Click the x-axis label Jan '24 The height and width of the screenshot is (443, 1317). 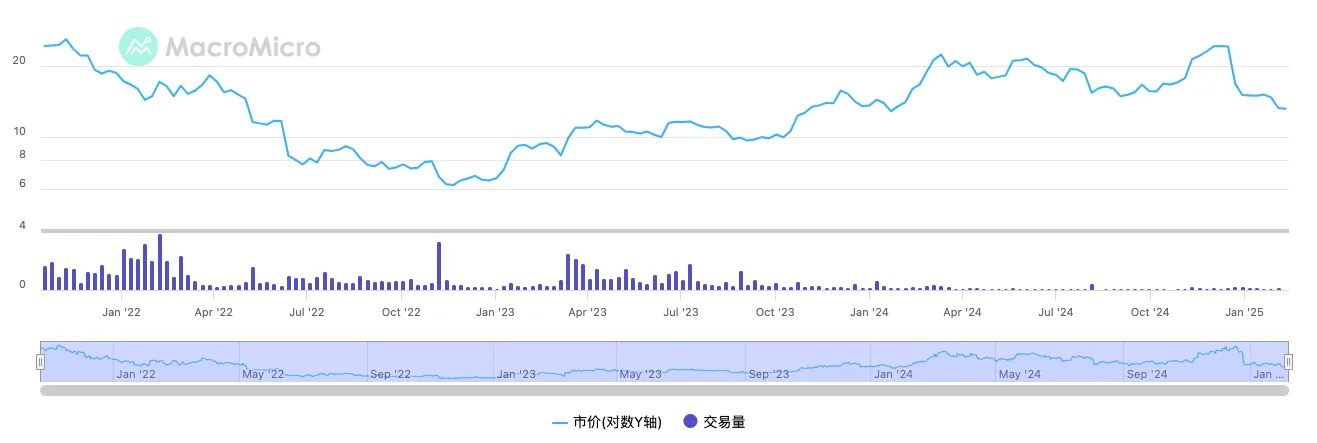[x=869, y=312]
